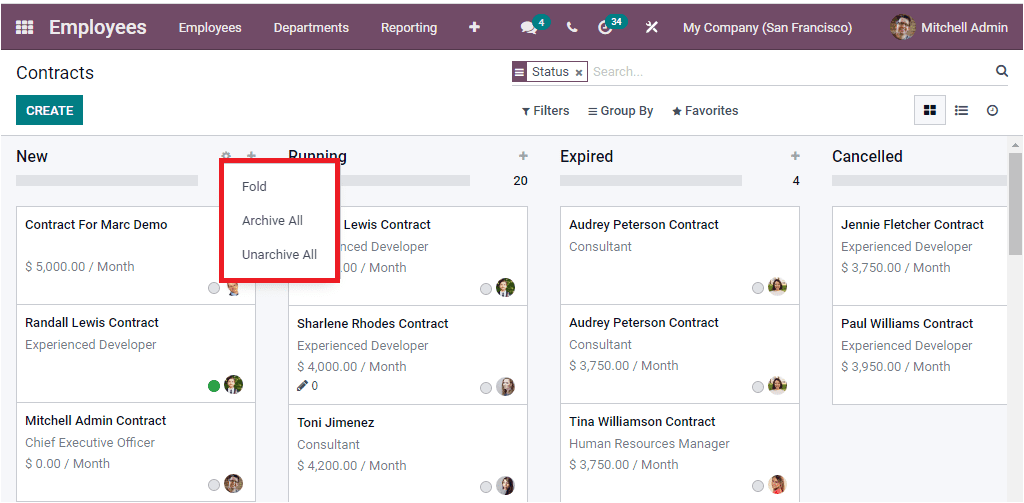Switch to activity view
The height and width of the screenshot is (503, 1024).
point(992,110)
